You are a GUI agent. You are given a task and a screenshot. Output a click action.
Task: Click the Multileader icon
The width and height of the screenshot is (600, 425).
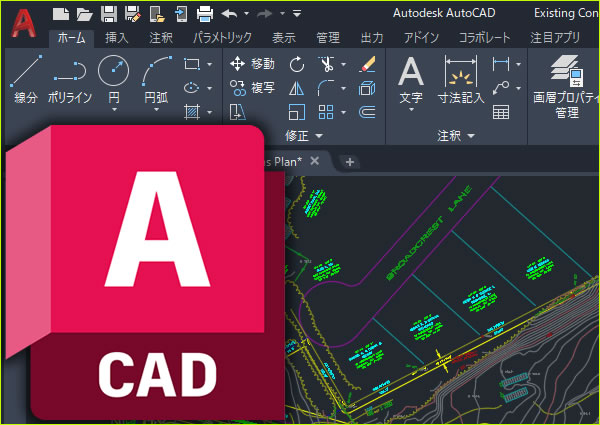[x=501, y=88]
